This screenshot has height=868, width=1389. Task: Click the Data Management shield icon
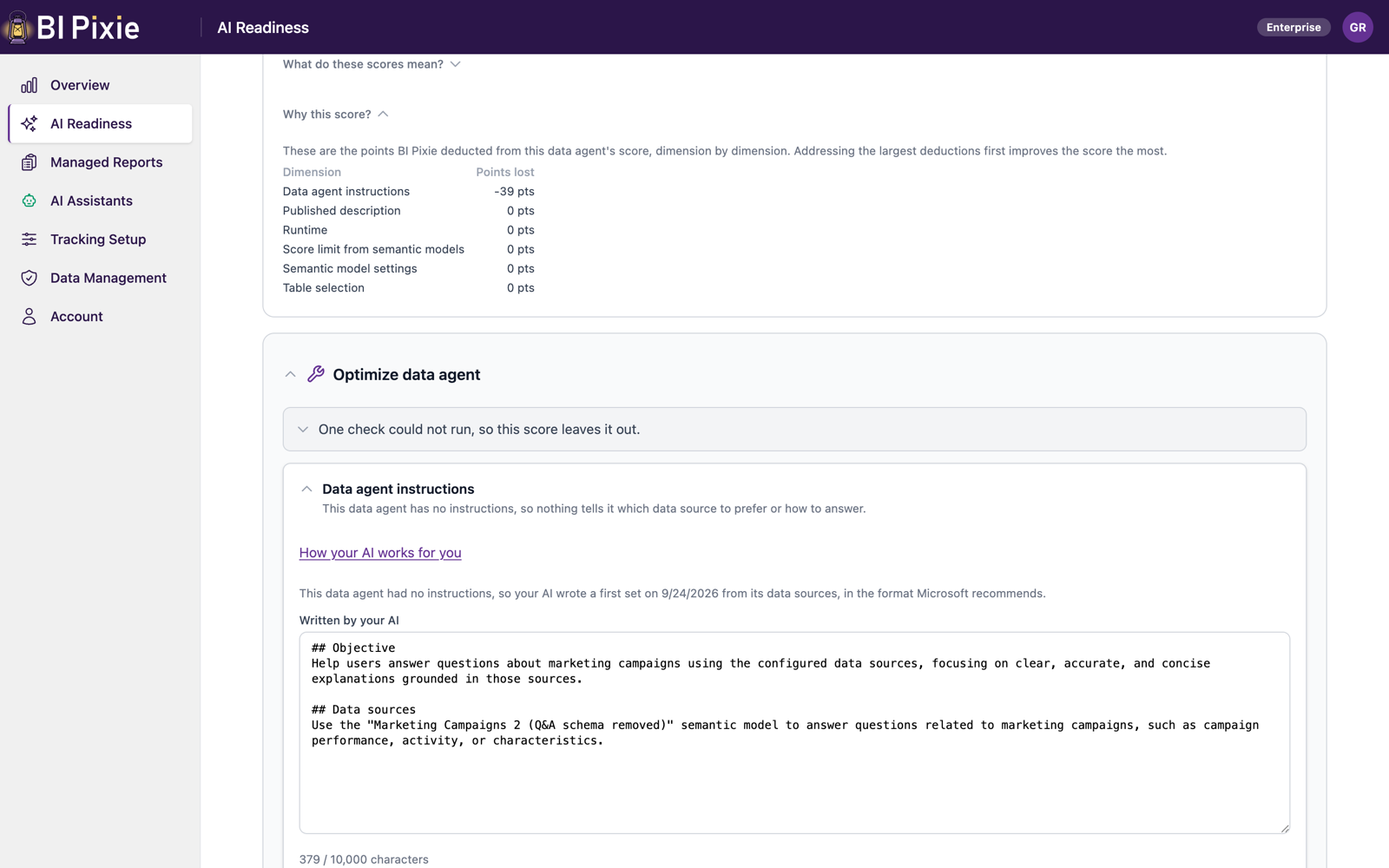(x=30, y=278)
